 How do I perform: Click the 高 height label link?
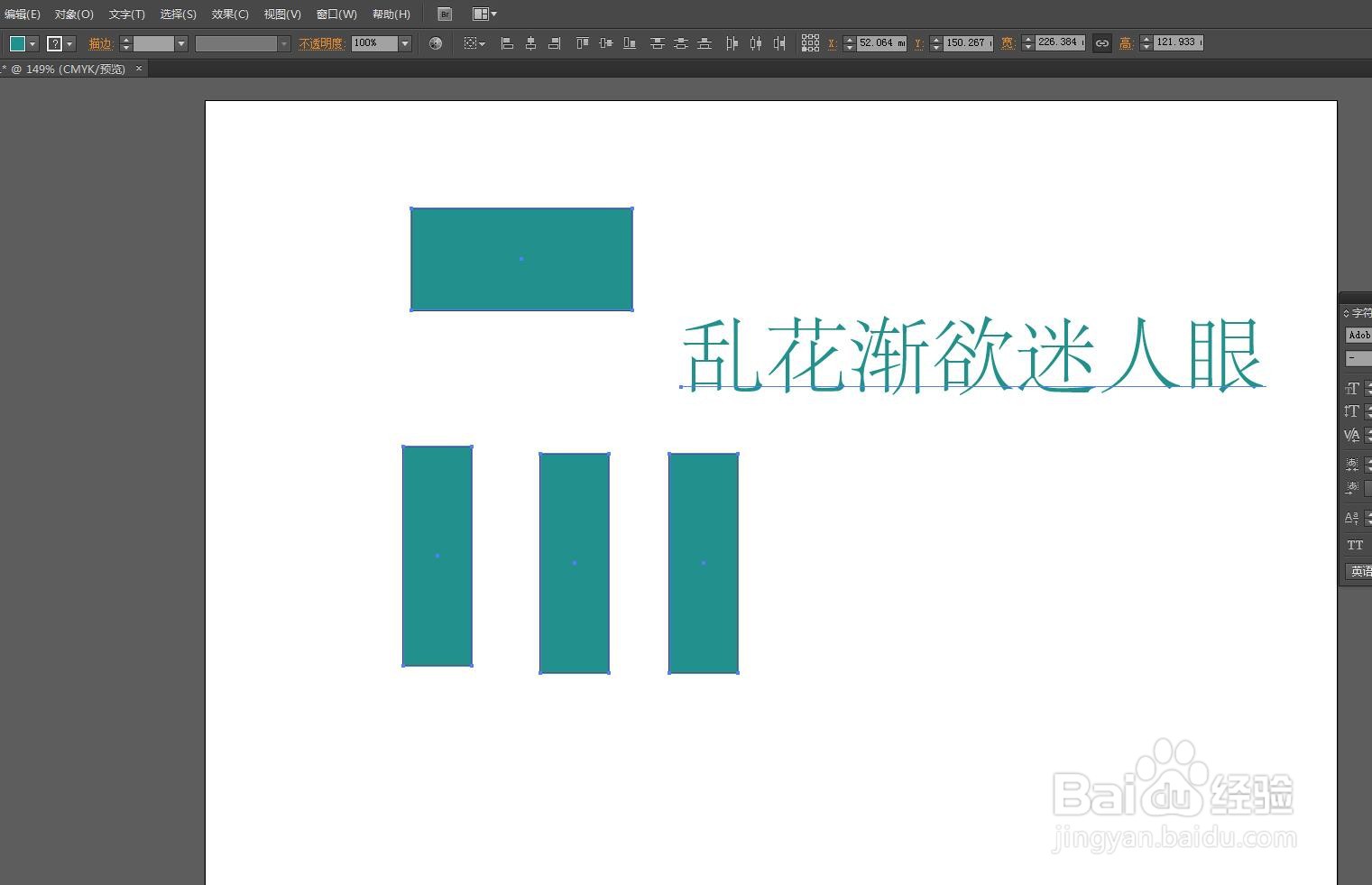[x=1126, y=42]
